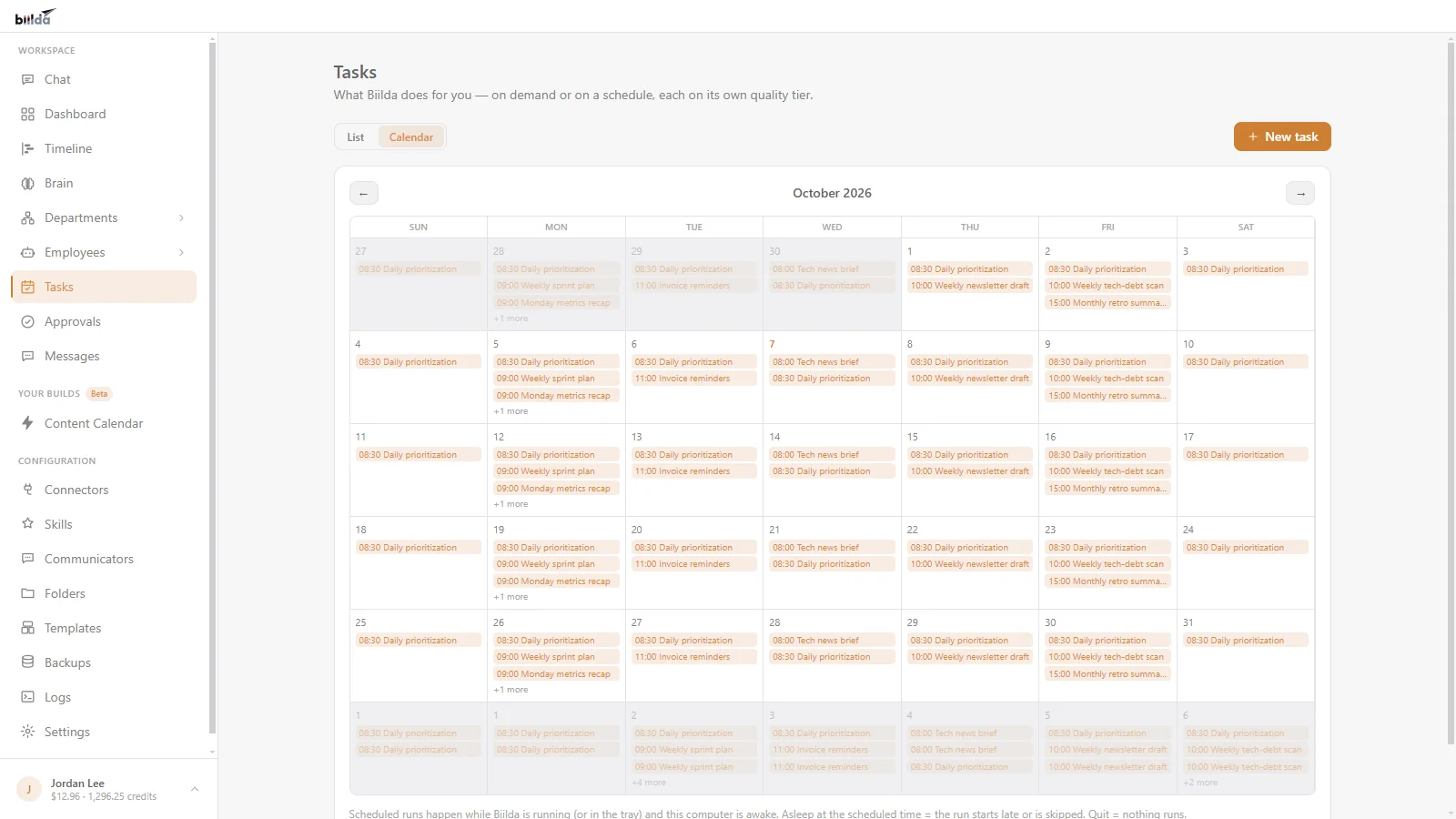The width and height of the screenshot is (1456, 819).
Task: Open 09:00 Monday metrics recap on October 26
Action: point(556,674)
